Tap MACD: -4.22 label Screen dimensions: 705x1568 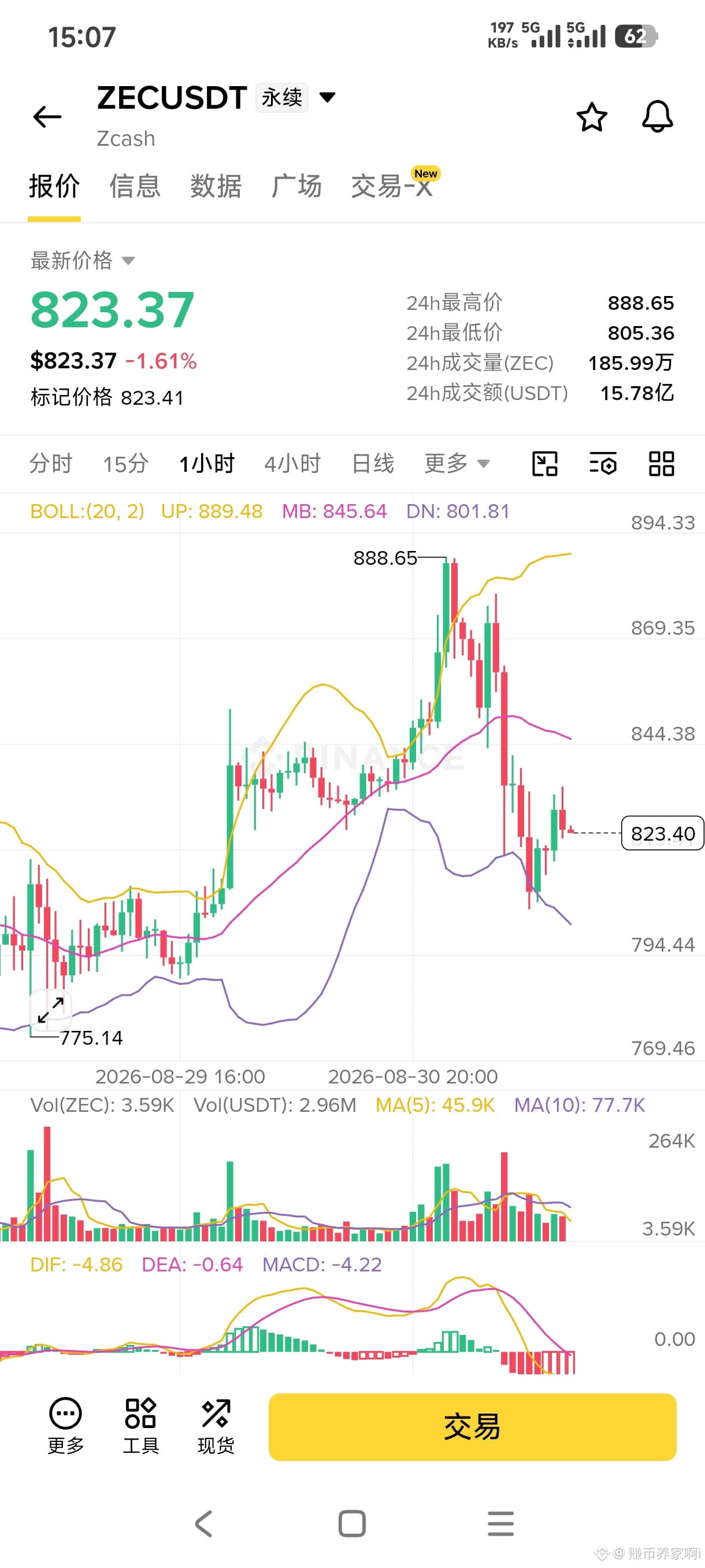(322, 1264)
